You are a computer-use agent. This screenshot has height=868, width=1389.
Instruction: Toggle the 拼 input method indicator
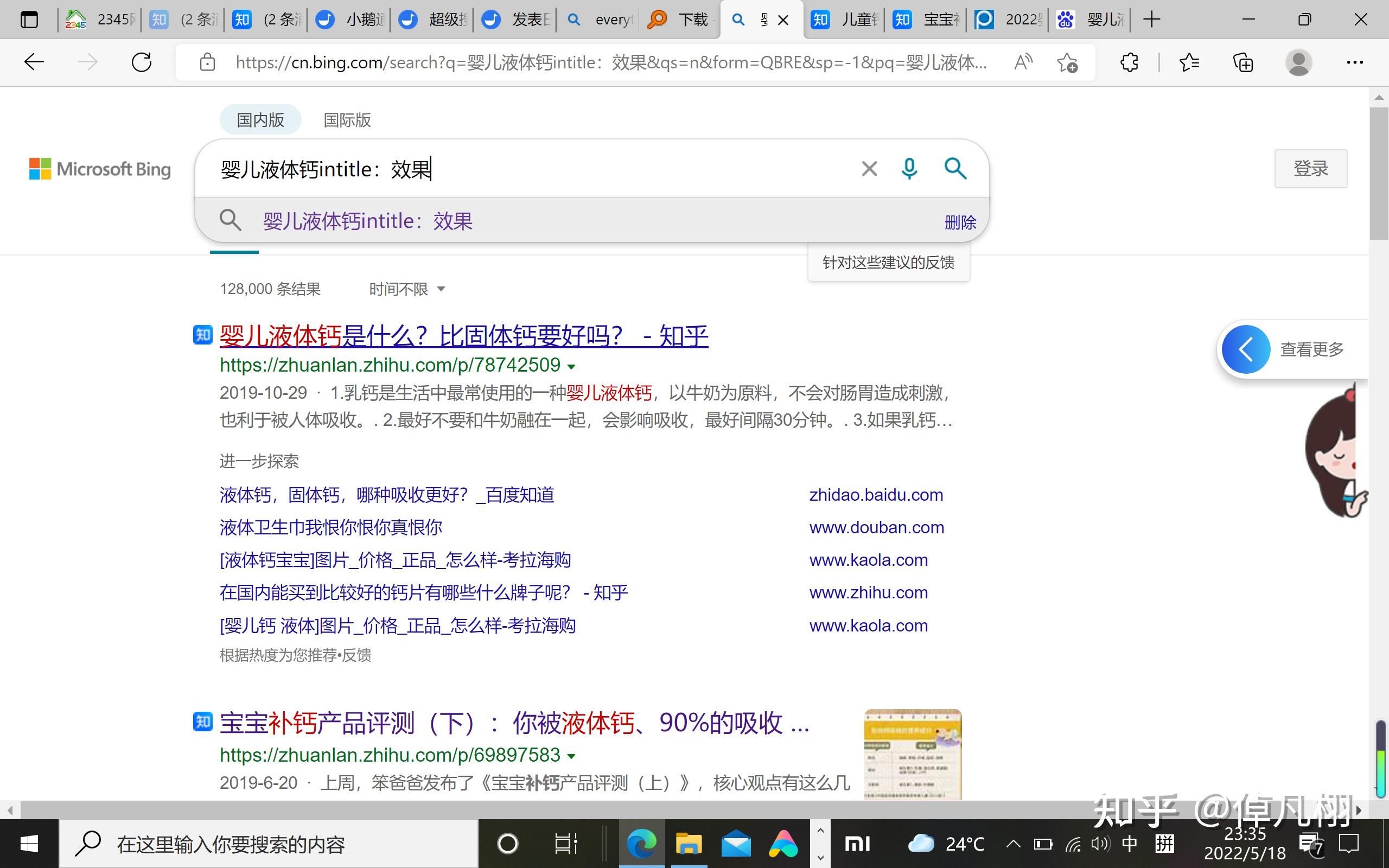1164,844
